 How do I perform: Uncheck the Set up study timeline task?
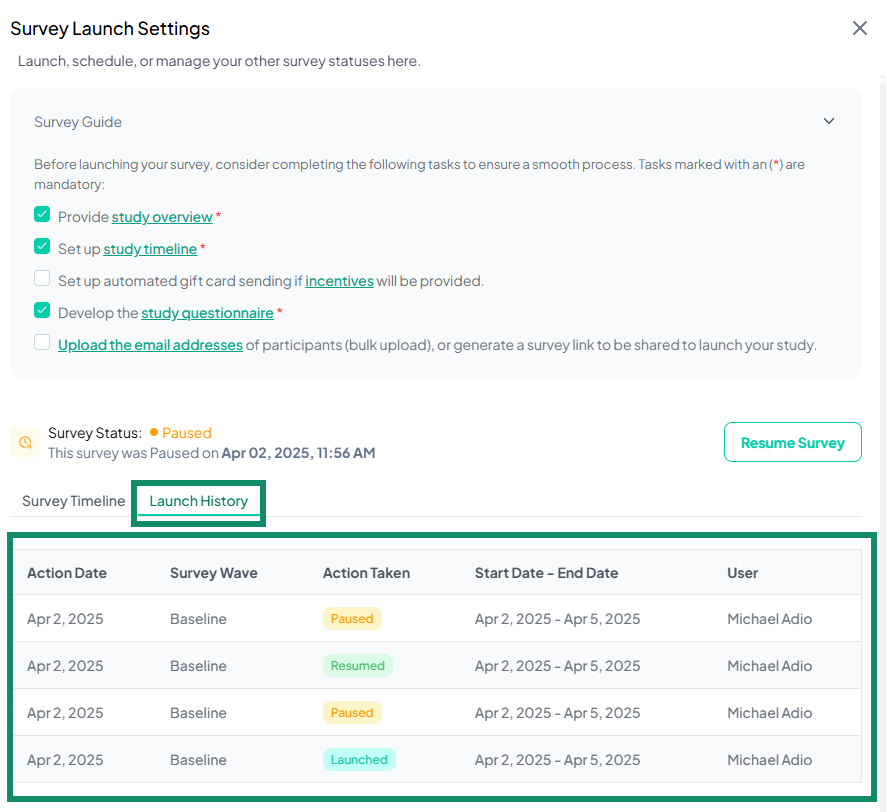[x=42, y=246]
